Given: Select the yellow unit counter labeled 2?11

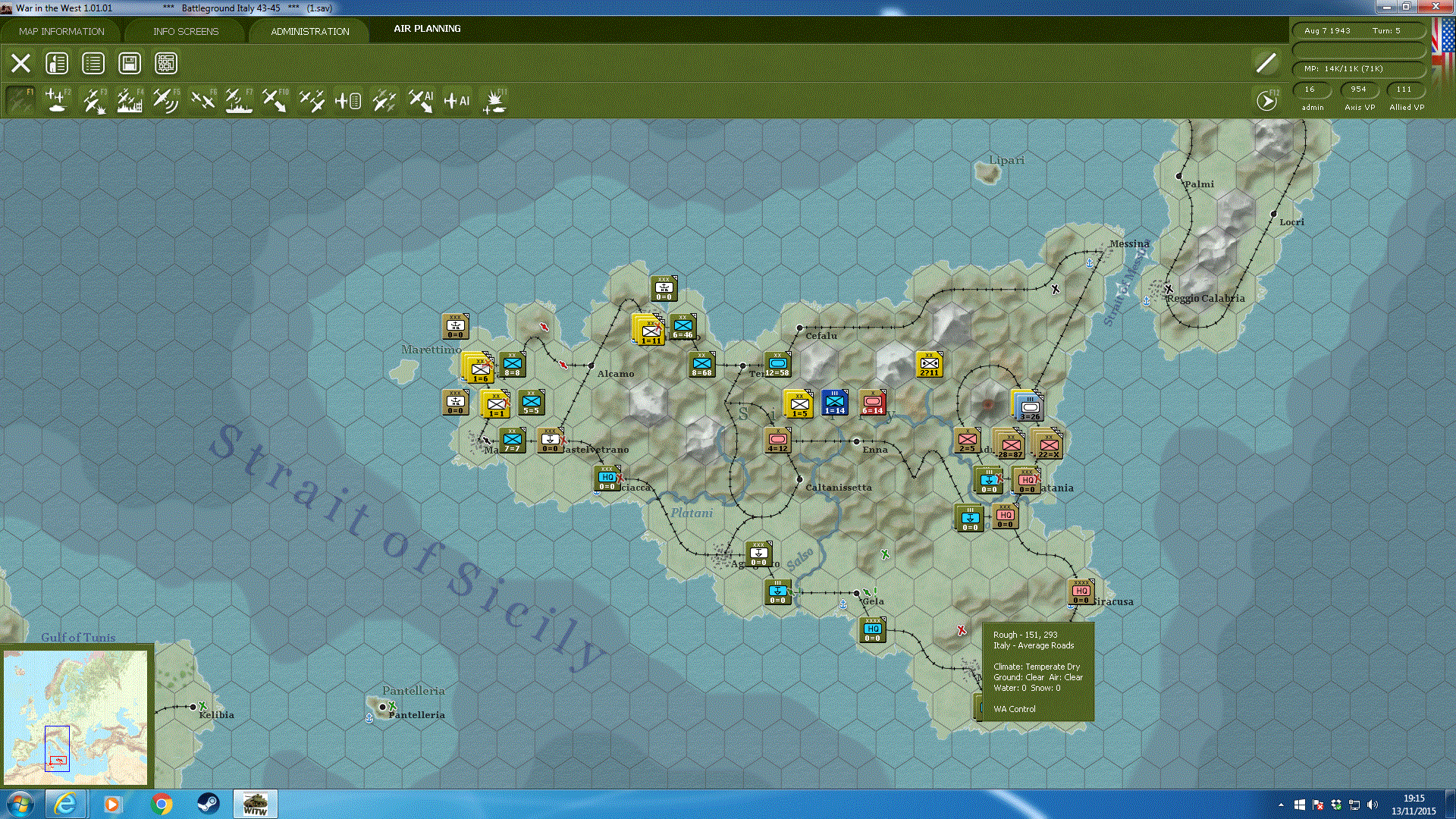Looking at the screenshot, I should 929,365.
